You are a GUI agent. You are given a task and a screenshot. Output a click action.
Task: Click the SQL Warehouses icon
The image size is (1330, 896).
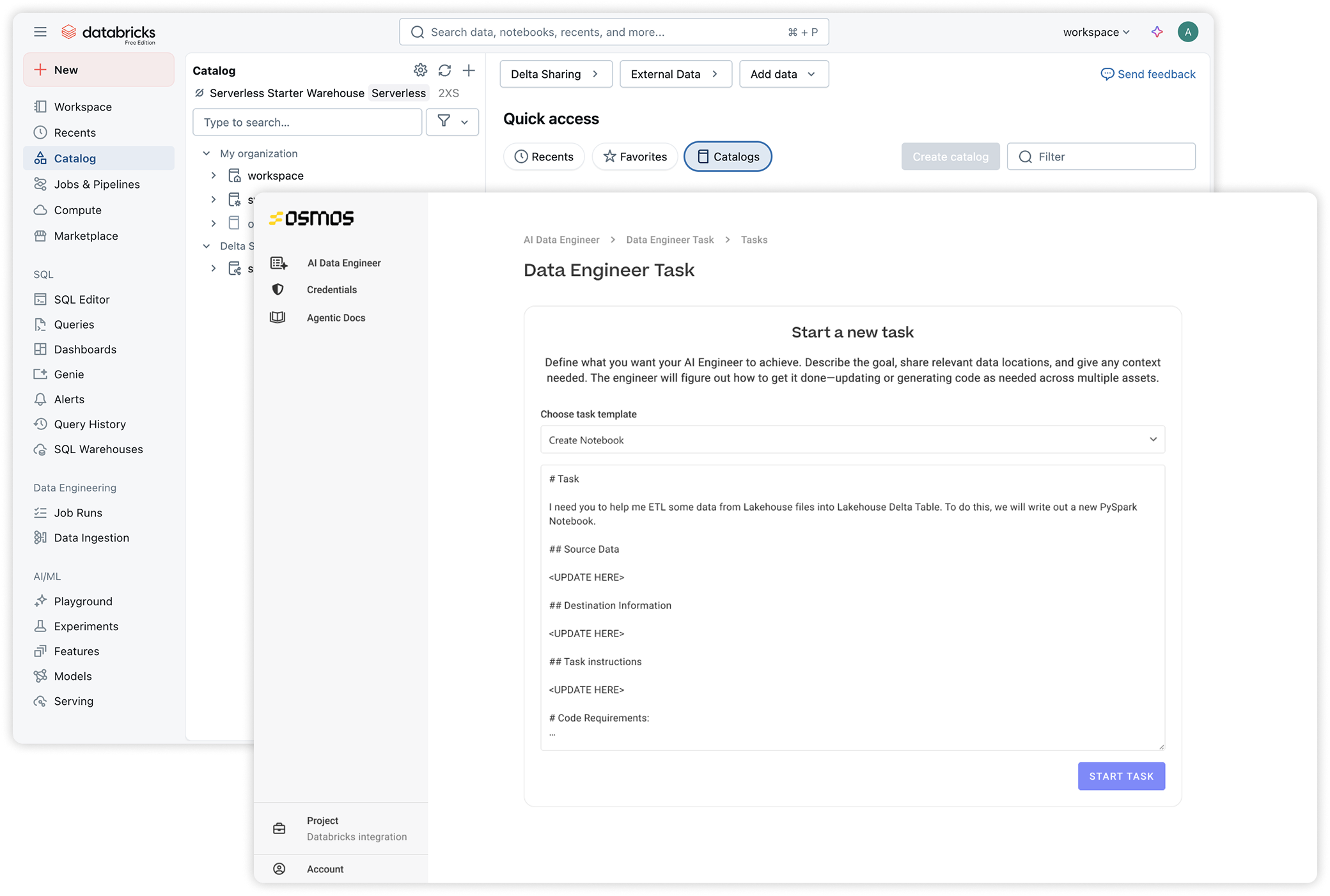40,449
